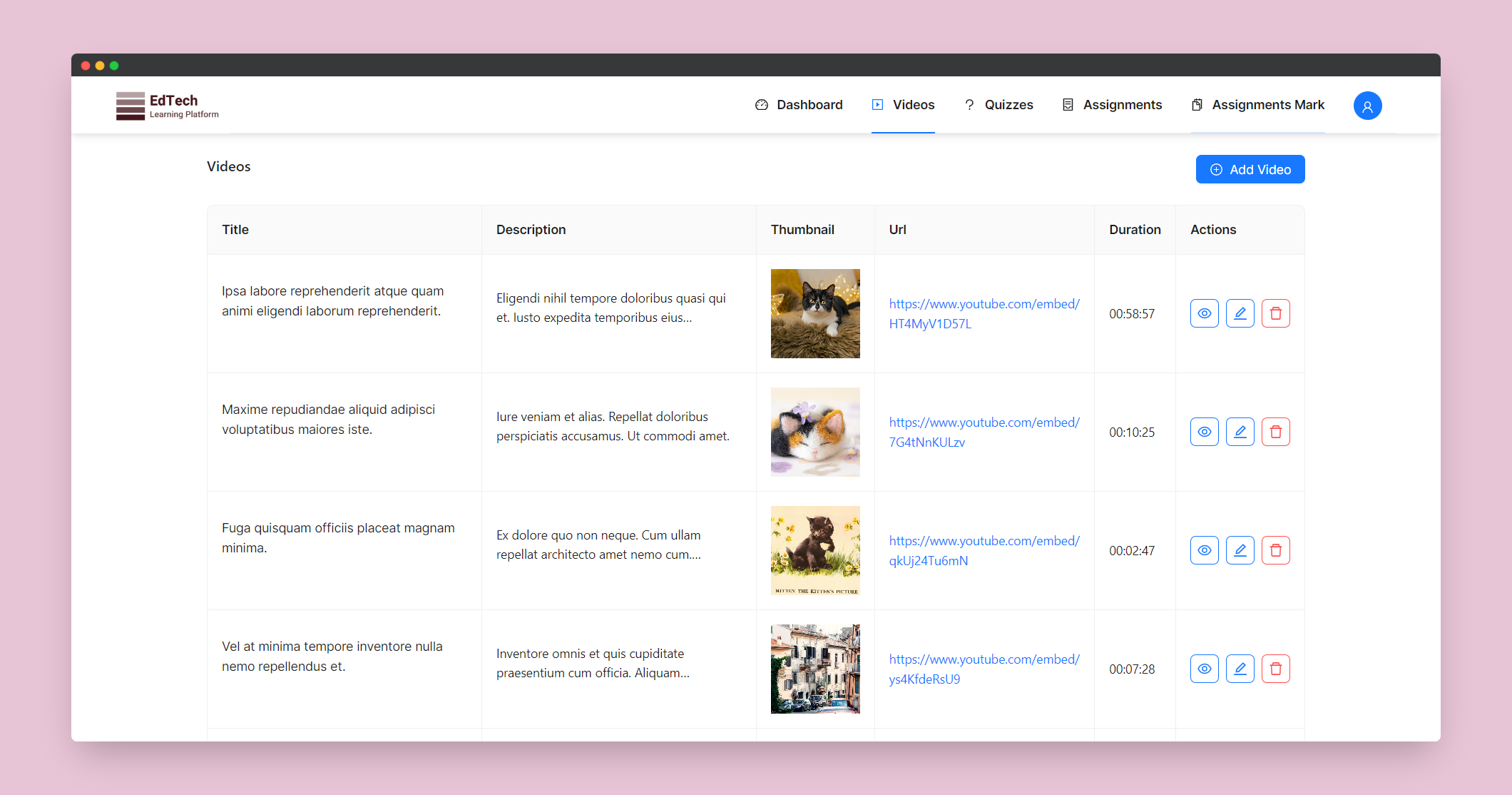Screen dimensions: 1512x795
Task: Click eye icon for 00:10:25 video
Action: (1204, 432)
